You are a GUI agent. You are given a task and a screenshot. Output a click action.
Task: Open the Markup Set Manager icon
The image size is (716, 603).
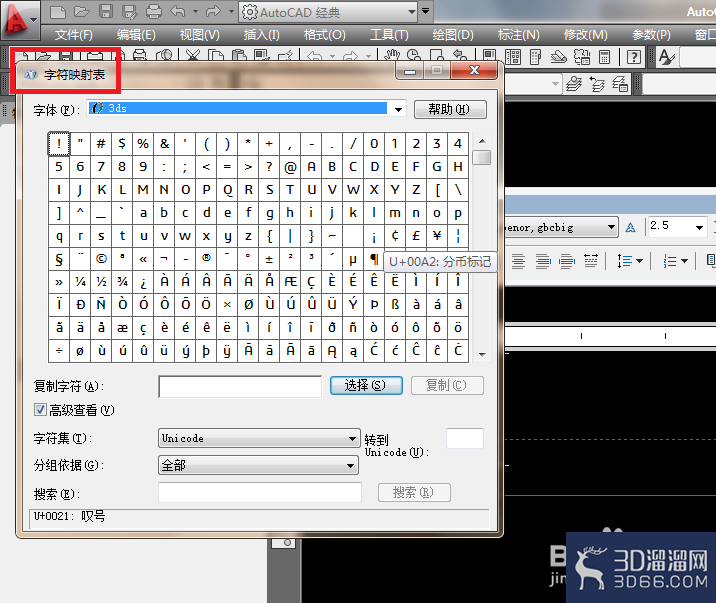[x=582, y=57]
